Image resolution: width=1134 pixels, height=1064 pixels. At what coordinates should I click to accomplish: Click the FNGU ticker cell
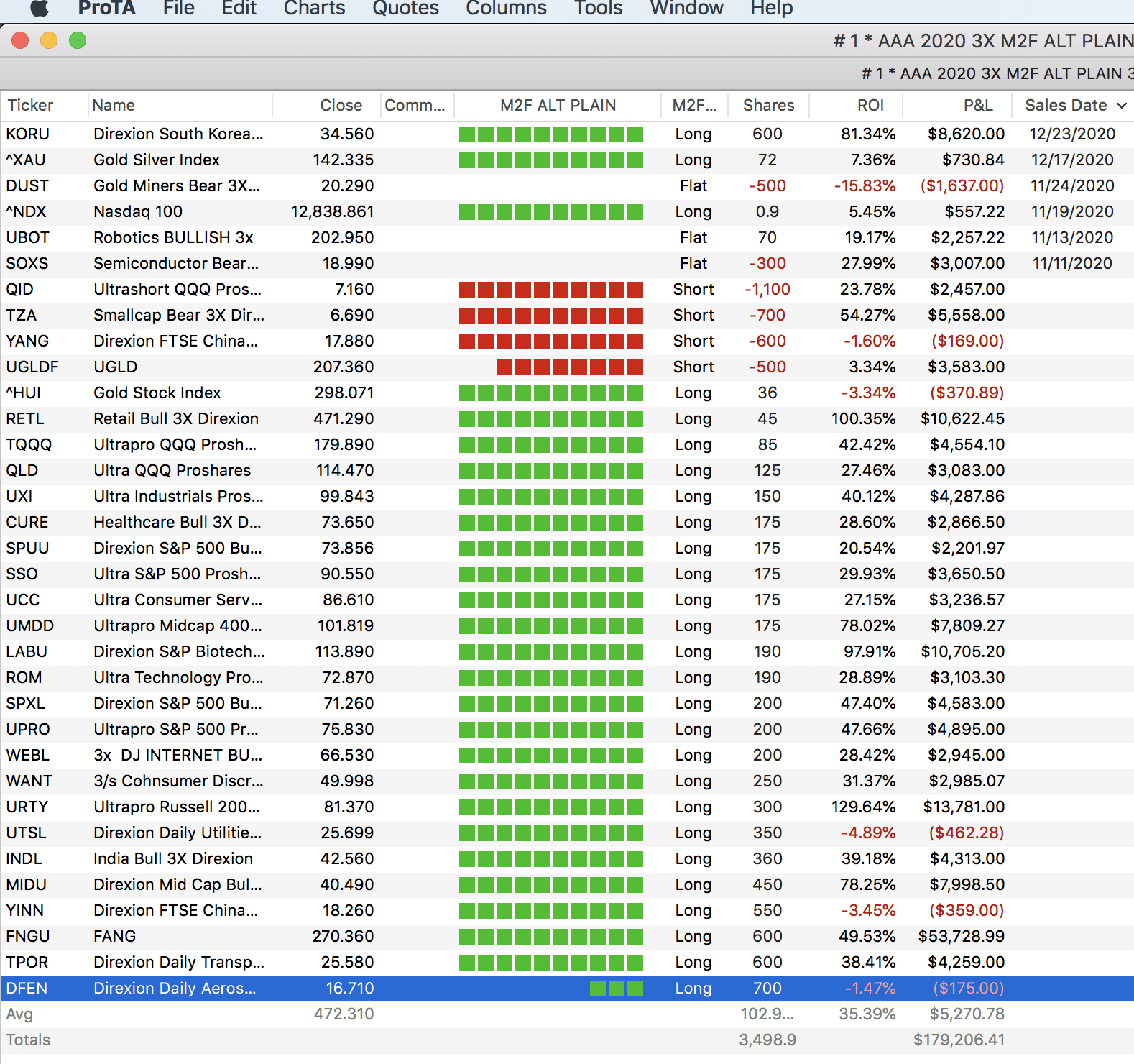pyautogui.click(x=28, y=936)
